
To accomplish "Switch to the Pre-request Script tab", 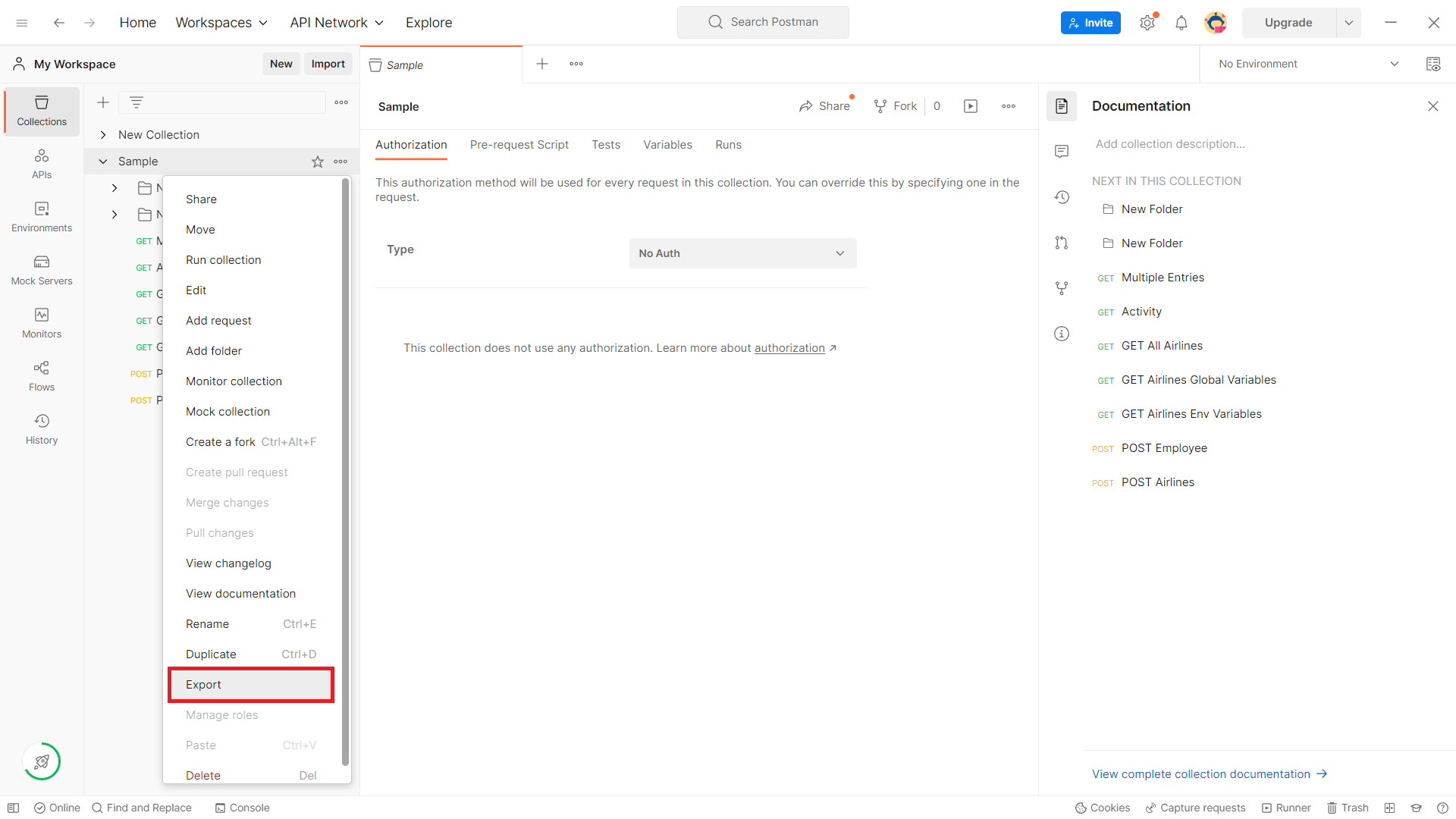I will pos(519,145).
